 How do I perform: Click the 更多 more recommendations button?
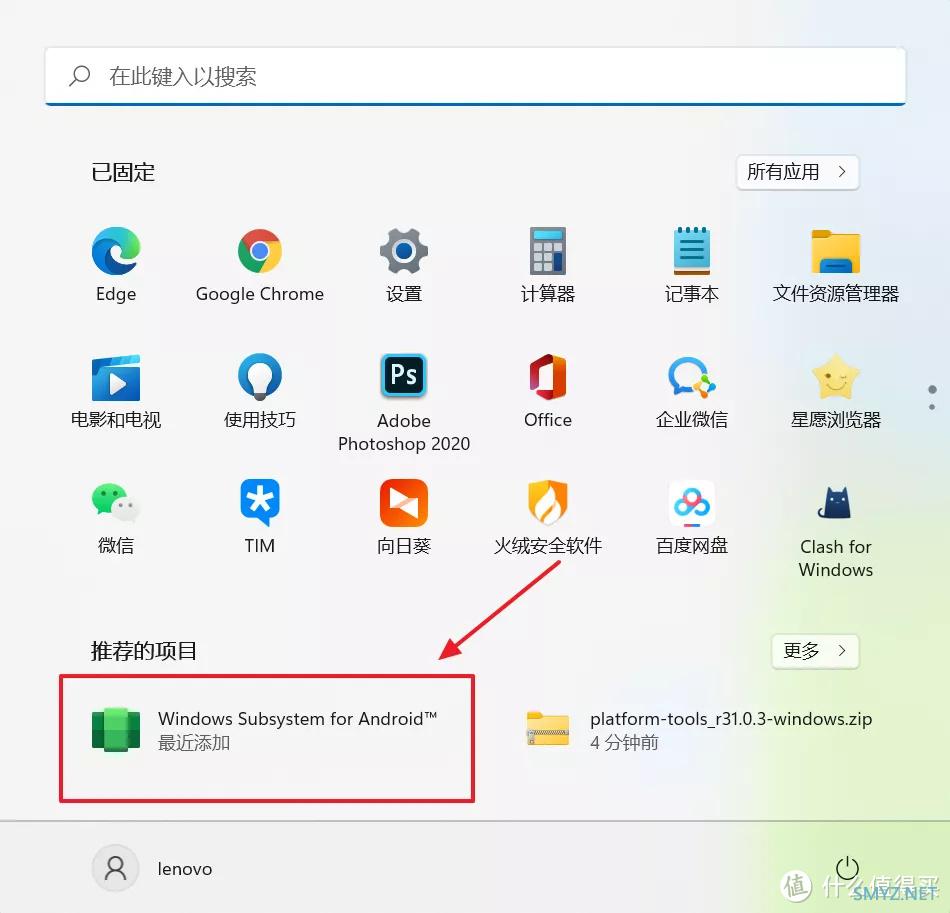[x=815, y=651]
